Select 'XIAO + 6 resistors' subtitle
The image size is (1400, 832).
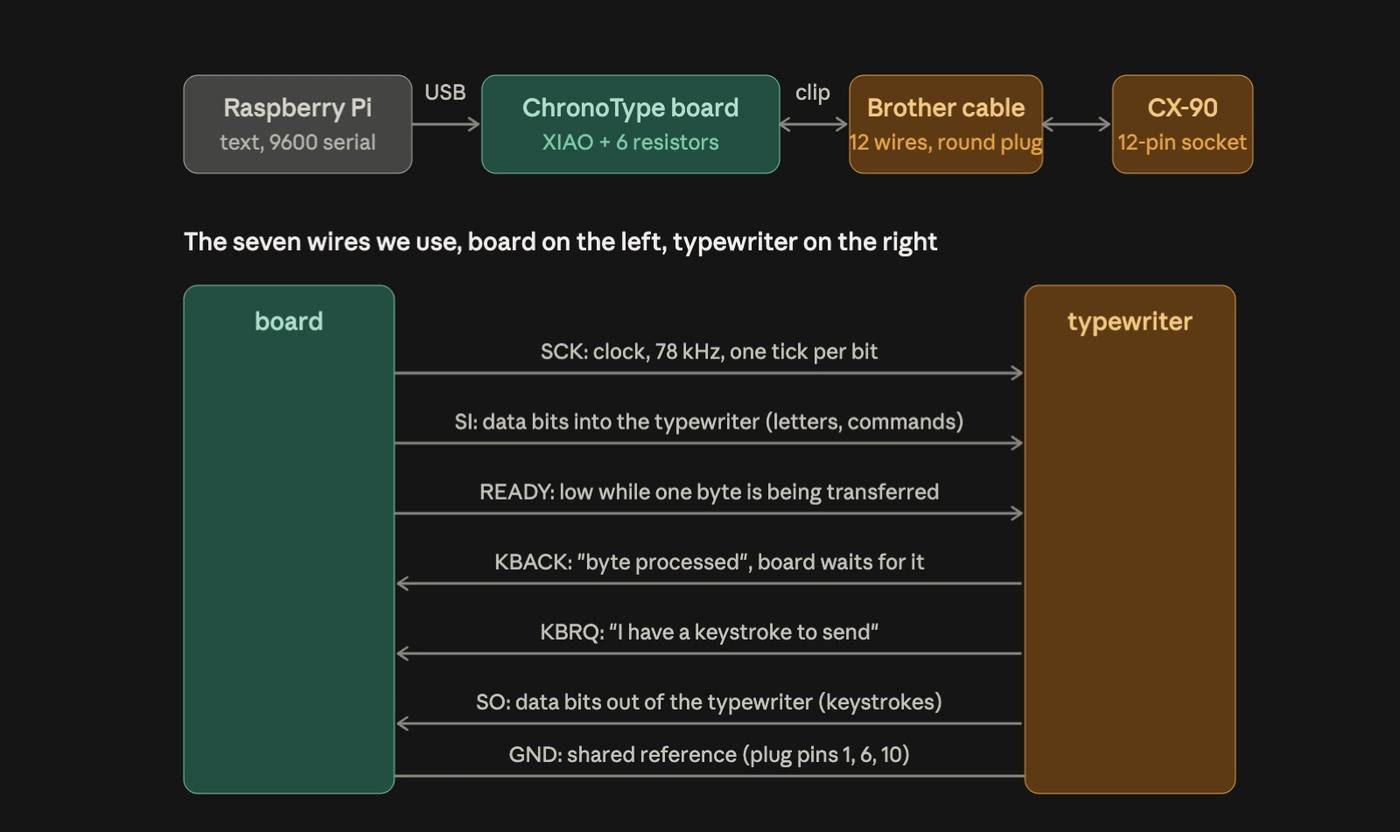[x=630, y=142]
